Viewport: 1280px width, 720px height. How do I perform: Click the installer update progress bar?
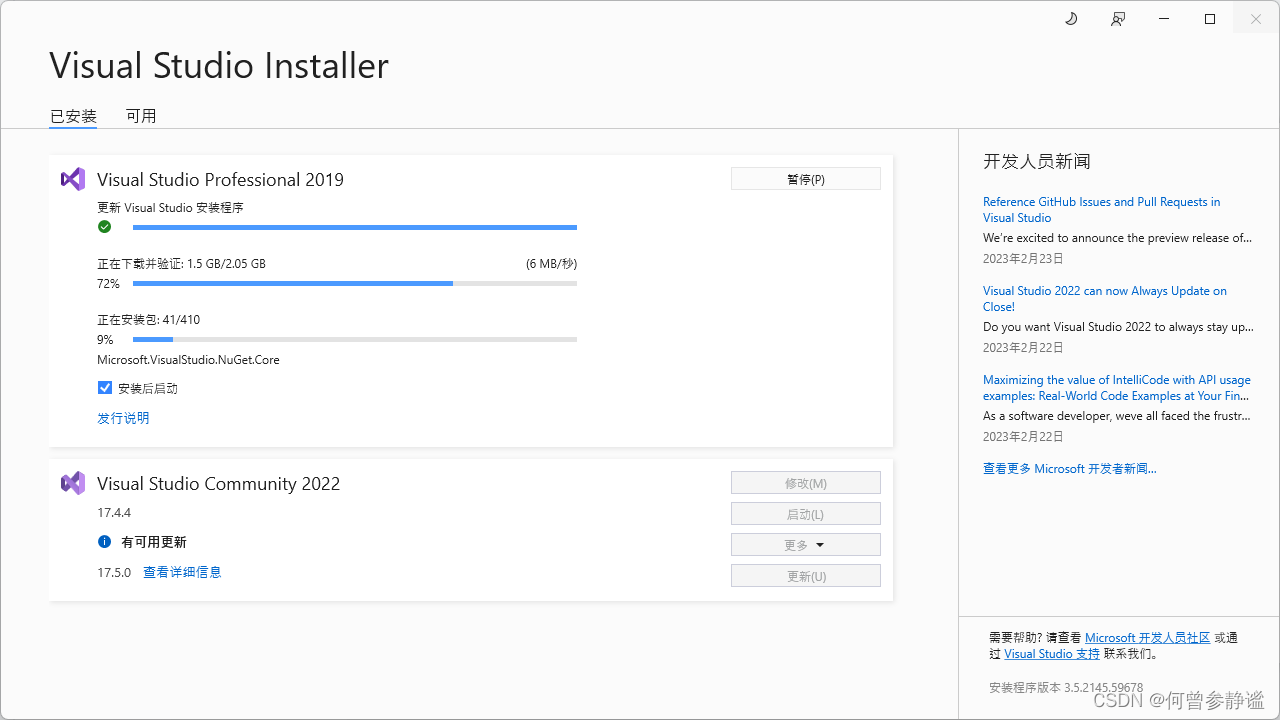355,228
